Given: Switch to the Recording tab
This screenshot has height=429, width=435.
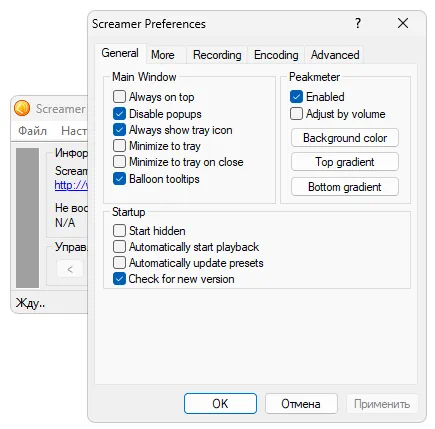Looking at the screenshot, I should tap(217, 55).
